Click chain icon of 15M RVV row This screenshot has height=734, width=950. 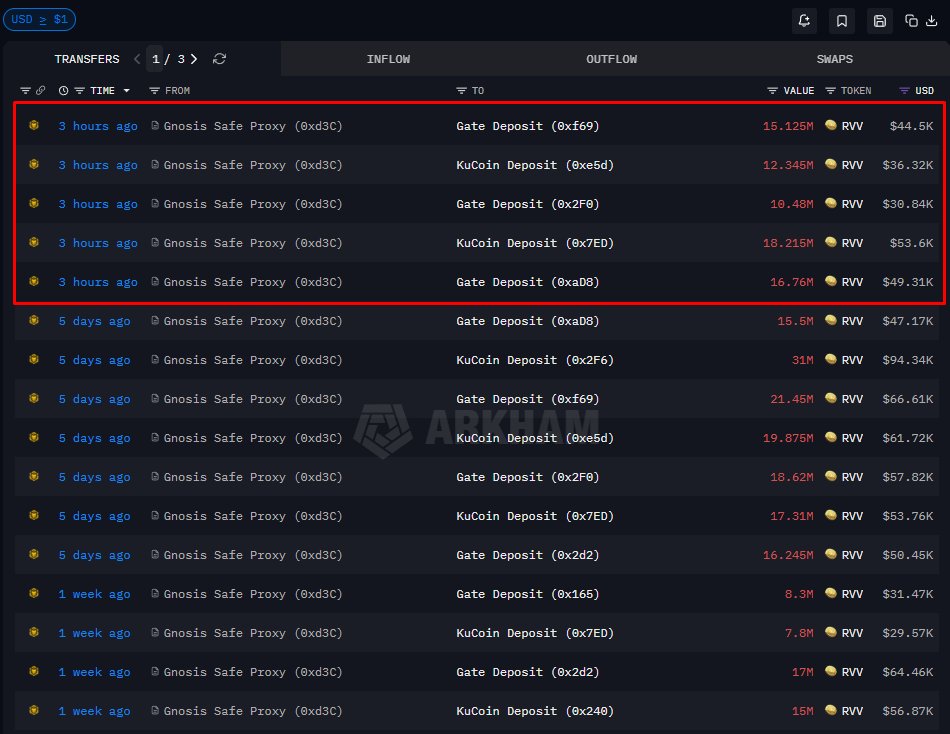click(x=34, y=710)
